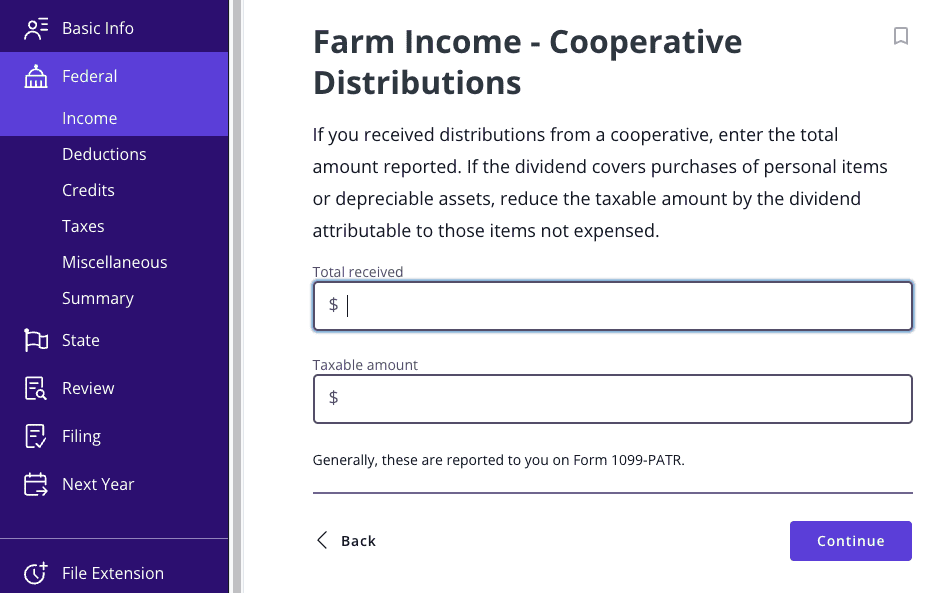Open the federal Summary page
Viewport: 952px width, 593px height.
coord(97,298)
